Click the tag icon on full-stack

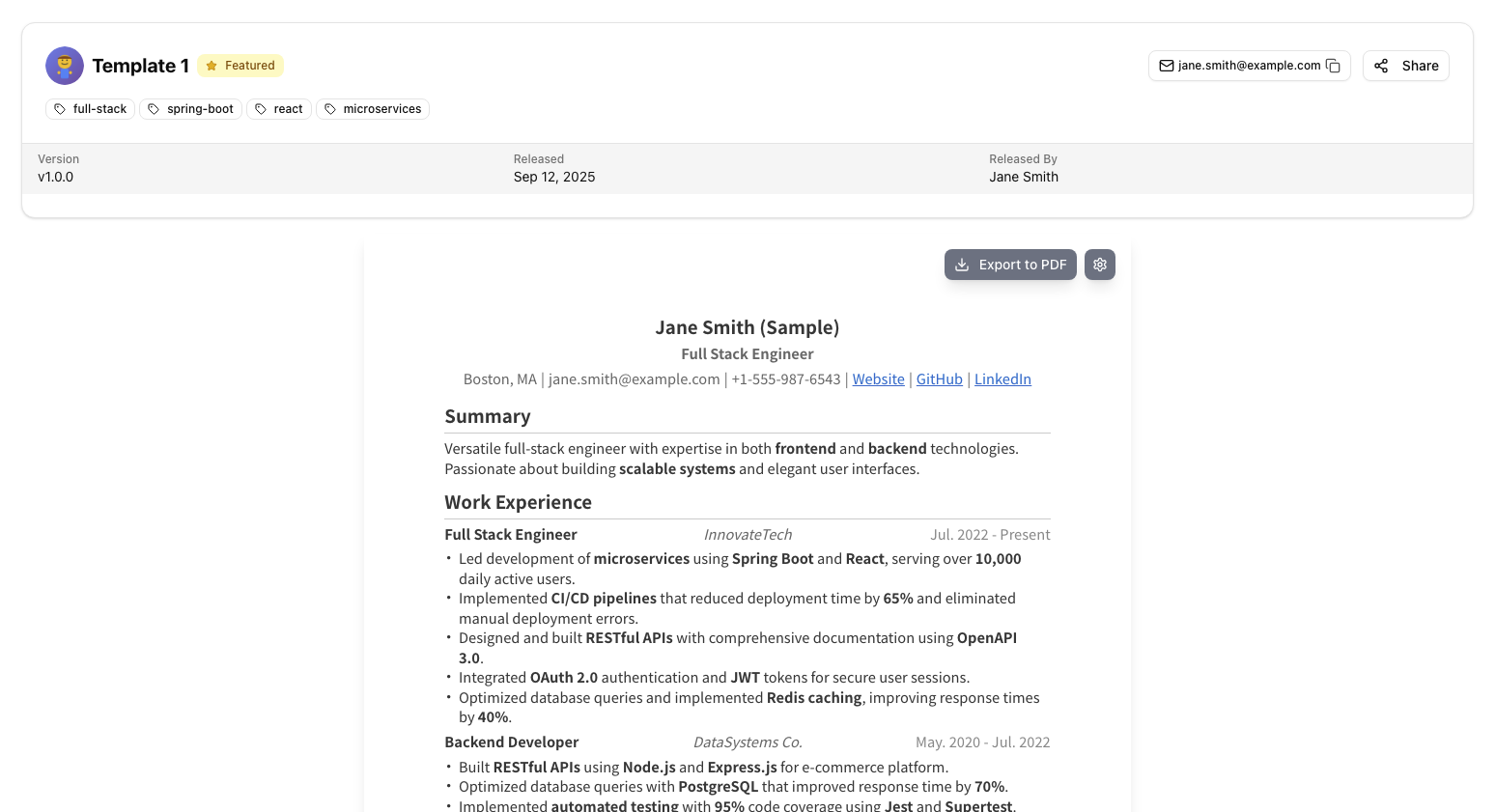pos(60,109)
